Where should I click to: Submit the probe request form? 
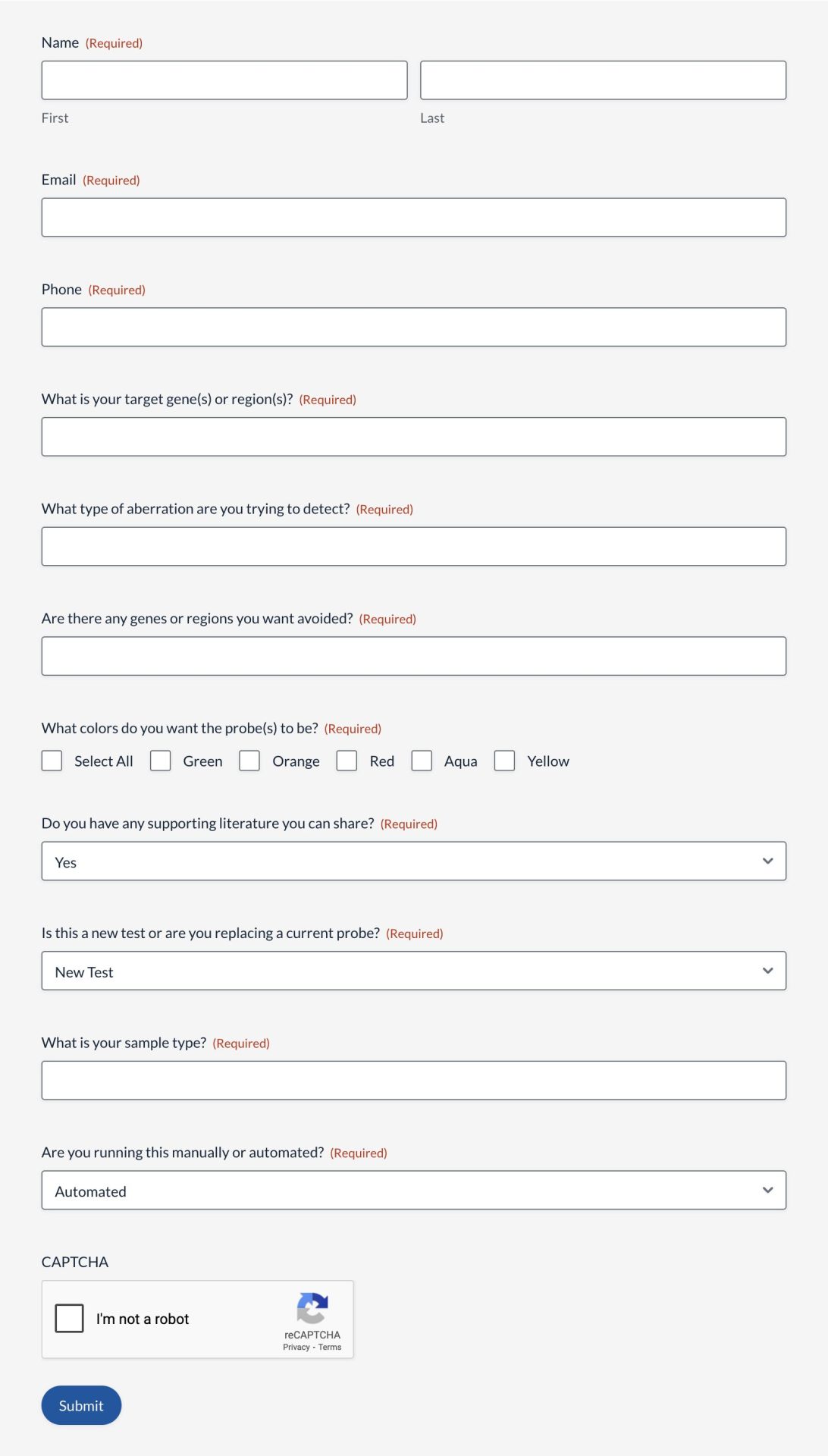pos(81,1405)
